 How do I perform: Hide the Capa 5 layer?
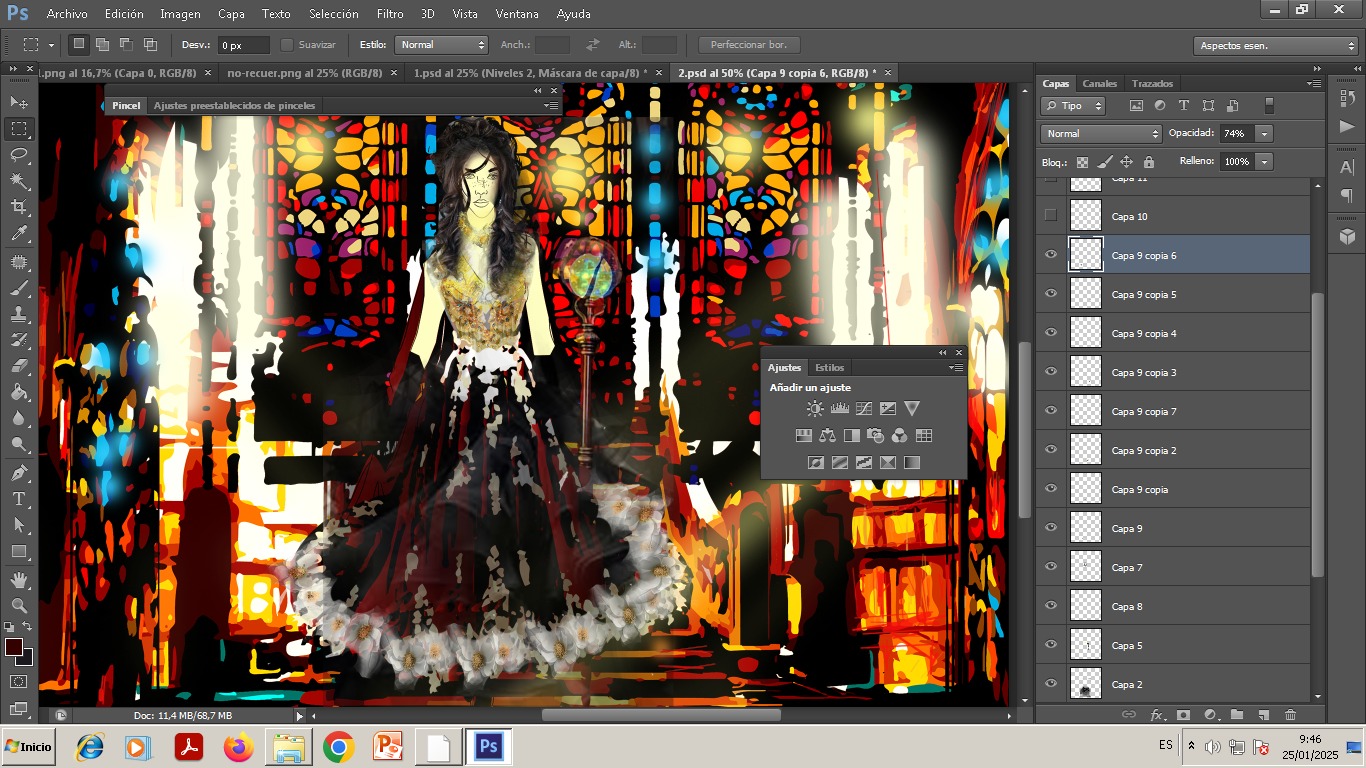pos(1050,645)
